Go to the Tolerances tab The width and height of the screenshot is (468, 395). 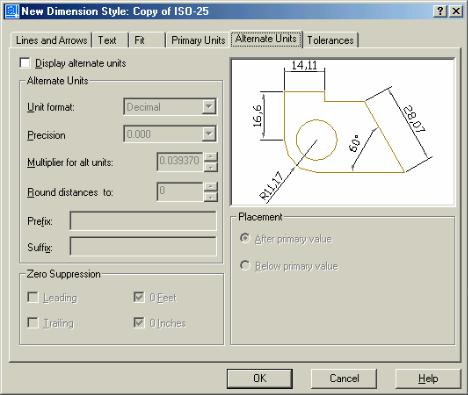(330, 40)
